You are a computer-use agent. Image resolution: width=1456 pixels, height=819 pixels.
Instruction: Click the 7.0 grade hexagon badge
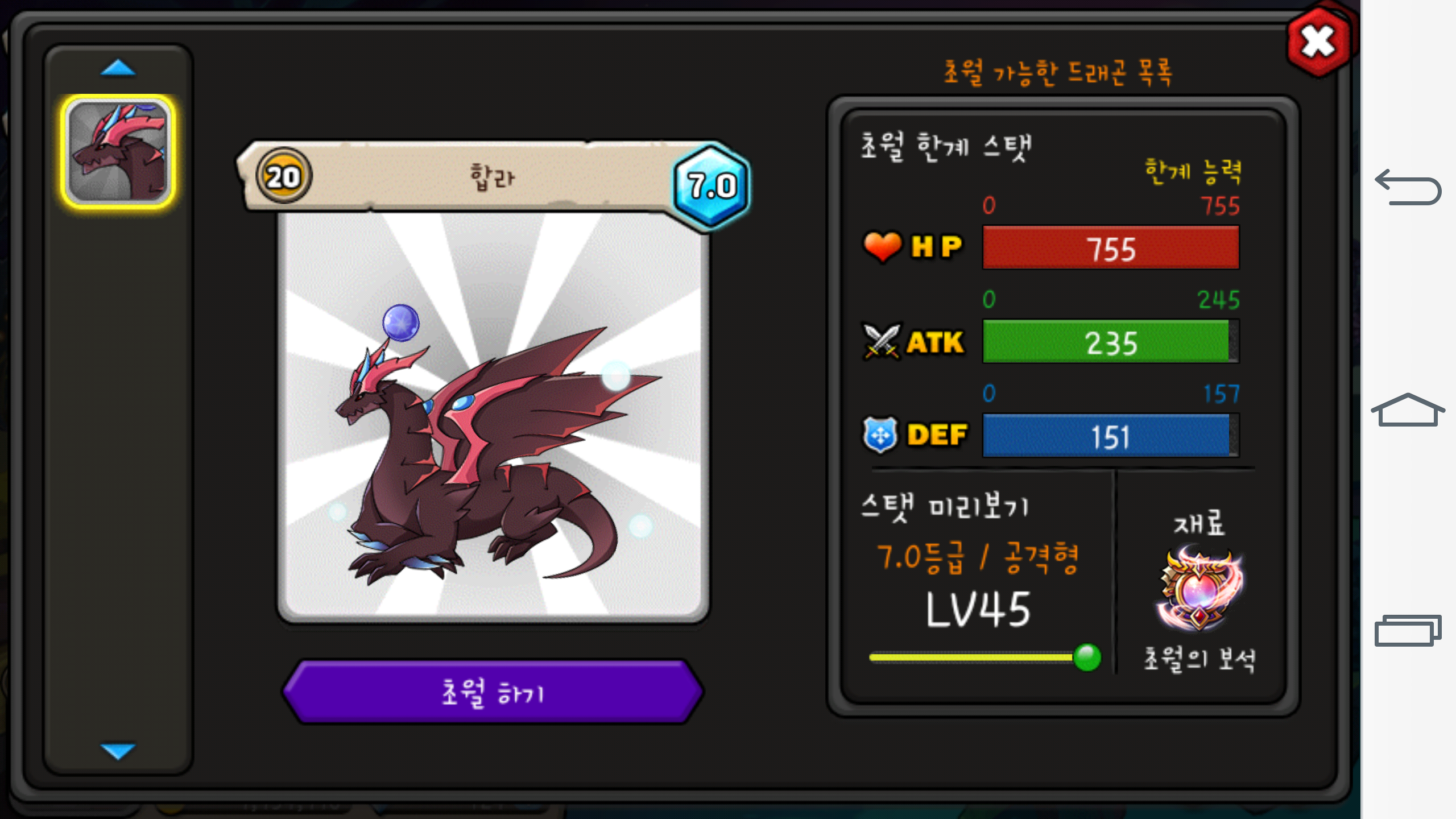(711, 185)
